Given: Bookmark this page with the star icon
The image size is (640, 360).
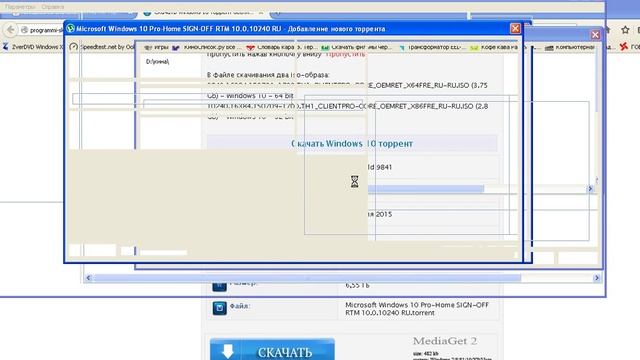Looking at the screenshot, I should [x=625, y=30].
